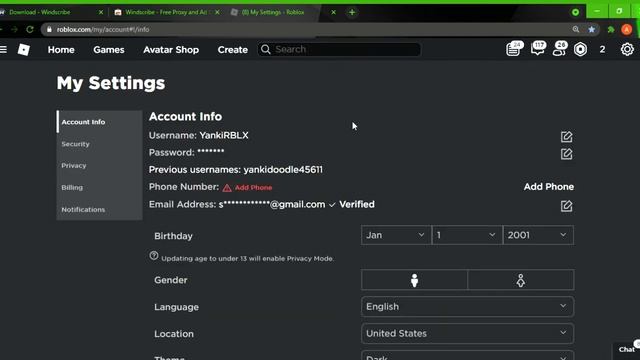Select the female gender option
Viewport: 640px width, 360px height.
521,280
